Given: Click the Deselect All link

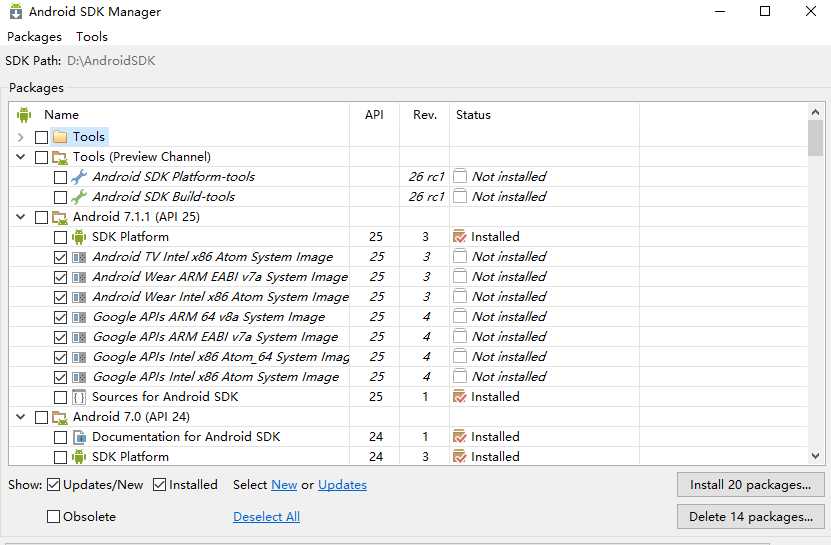Looking at the screenshot, I should (267, 516).
